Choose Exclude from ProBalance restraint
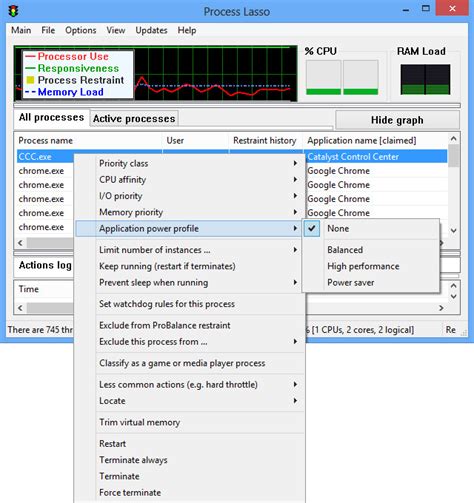Viewport: 474px width, 503px height. (189, 325)
